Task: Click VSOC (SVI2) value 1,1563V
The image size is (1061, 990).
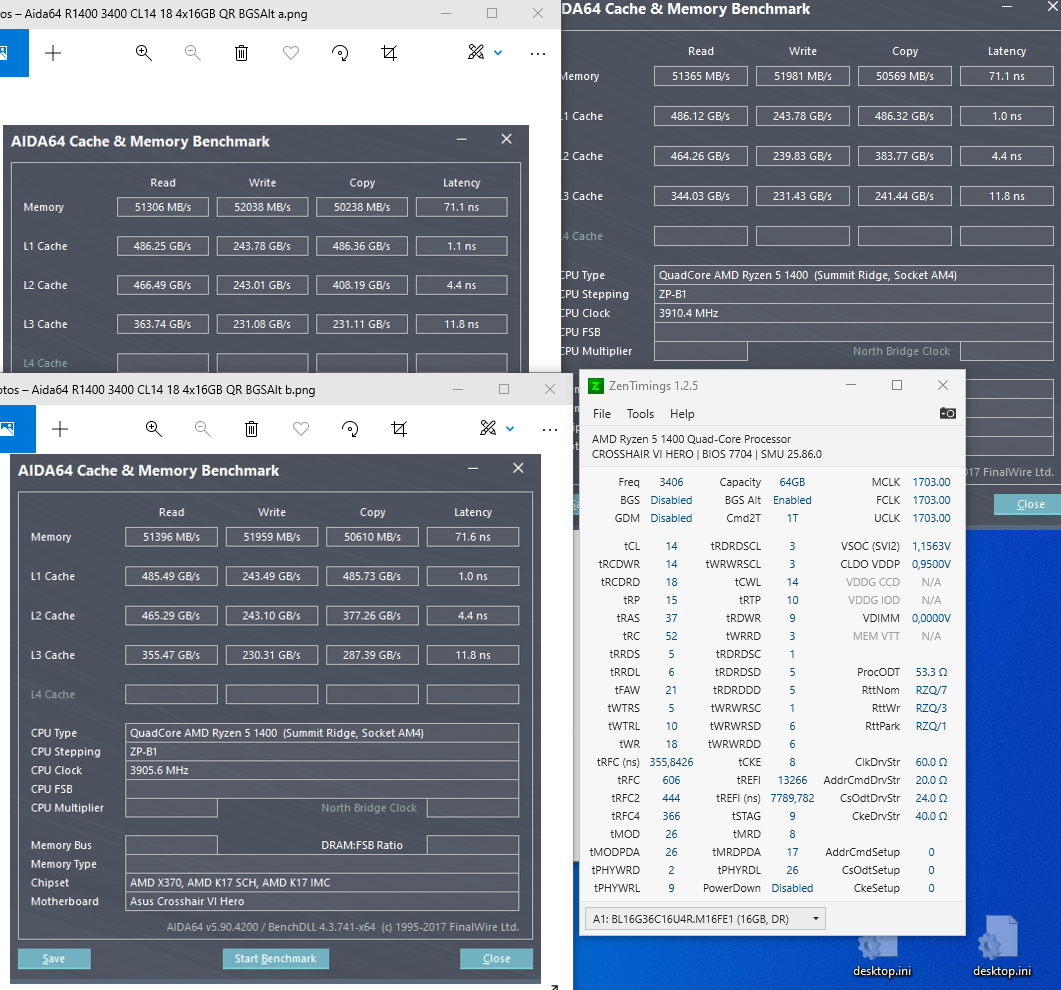Action: 931,546
